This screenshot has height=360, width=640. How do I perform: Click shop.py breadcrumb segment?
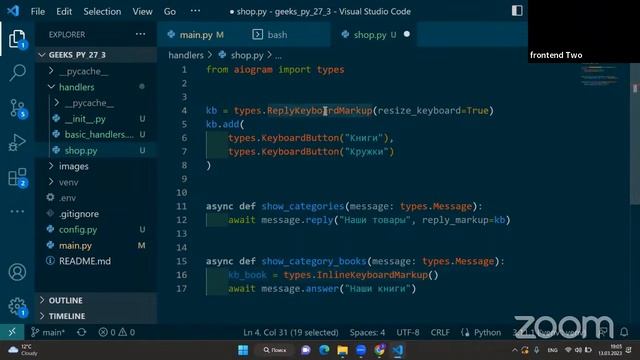click(x=247, y=55)
